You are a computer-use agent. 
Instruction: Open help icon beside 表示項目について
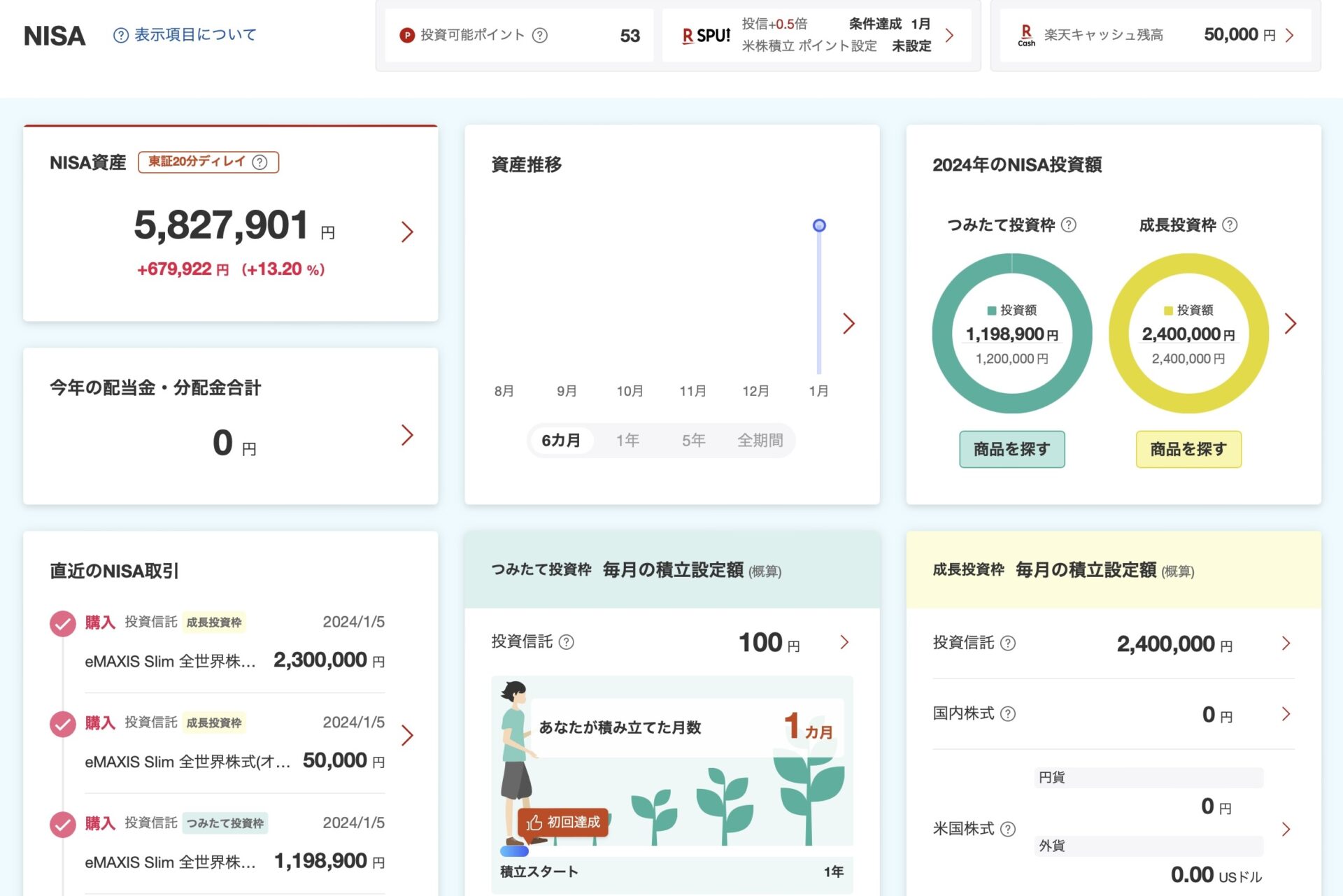coord(121,35)
